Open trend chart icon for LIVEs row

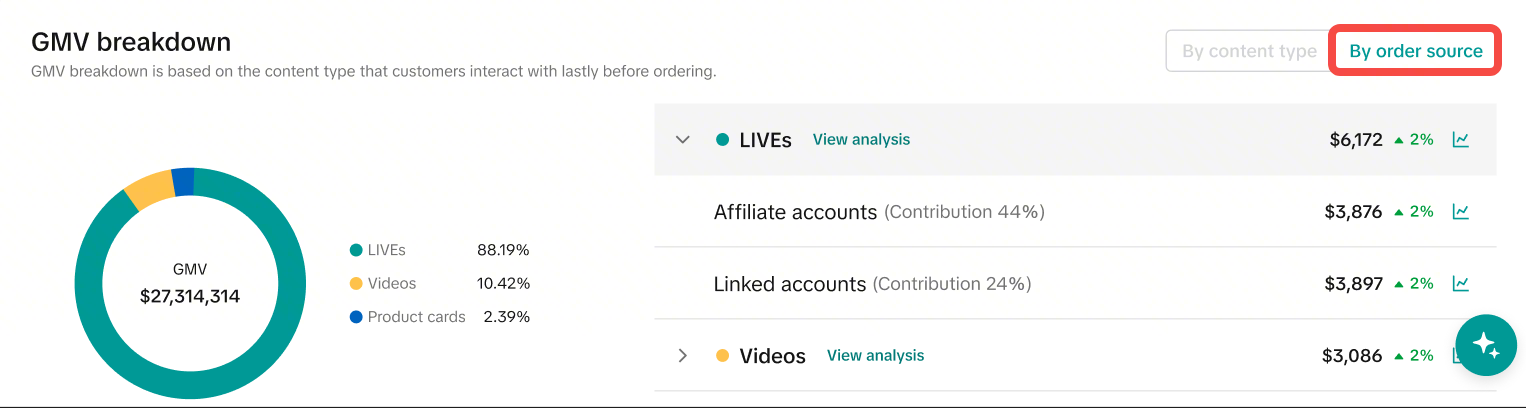1461,140
